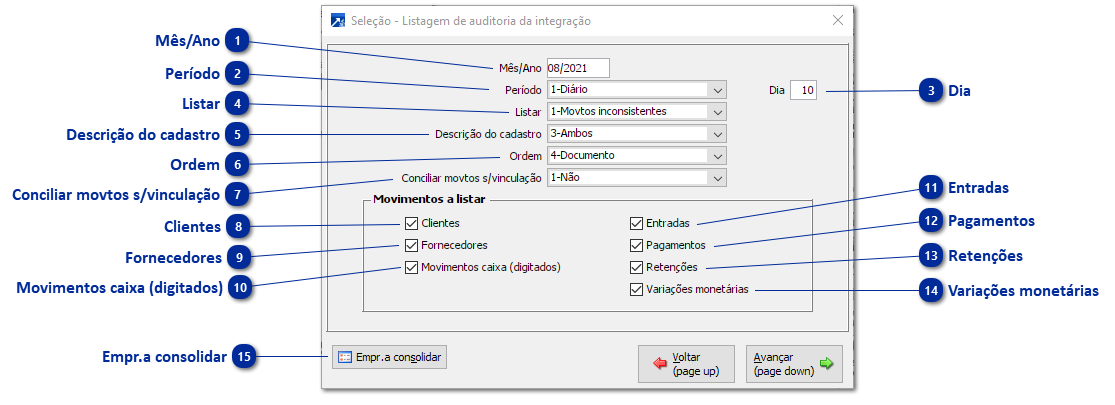Image resolution: width=1115 pixels, height=405 pixels.
Task: Open the Período dropdown
Action: pos(717,90)
